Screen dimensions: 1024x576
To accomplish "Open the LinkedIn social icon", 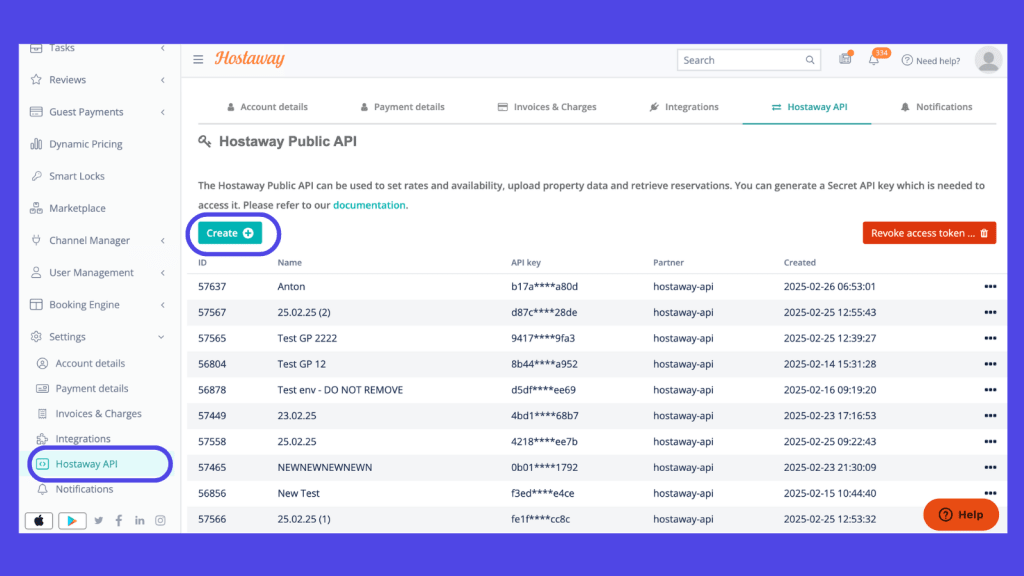I will tap(140, 520).
